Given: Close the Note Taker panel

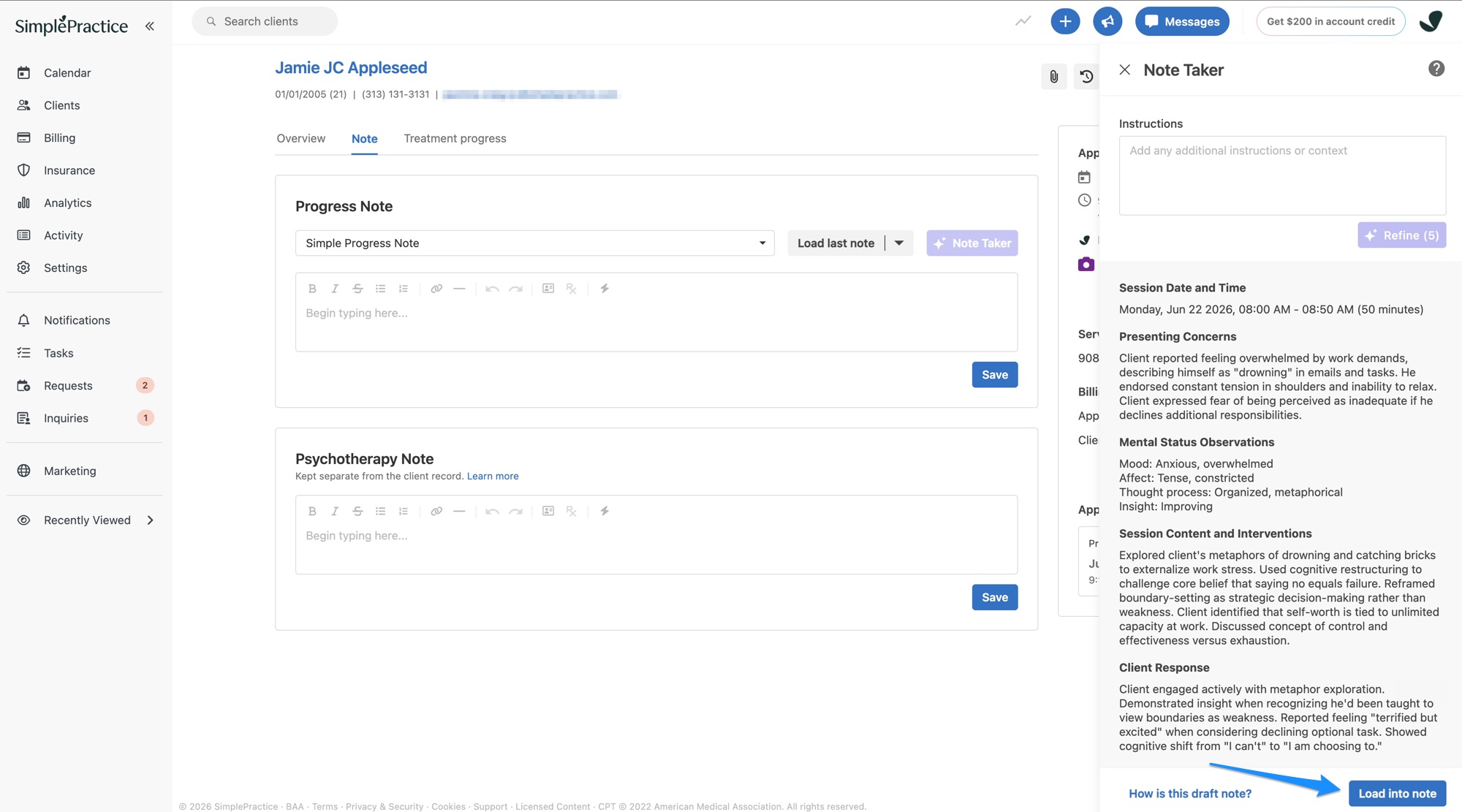Looking at the screenshot, I should coord(1124,69).
